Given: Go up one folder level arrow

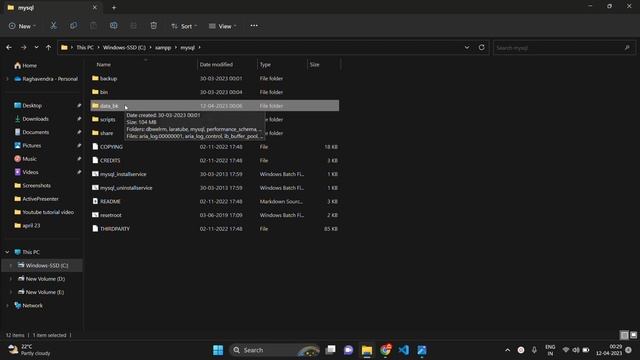Looking at the screenshot, I should [x=49, y=48].
